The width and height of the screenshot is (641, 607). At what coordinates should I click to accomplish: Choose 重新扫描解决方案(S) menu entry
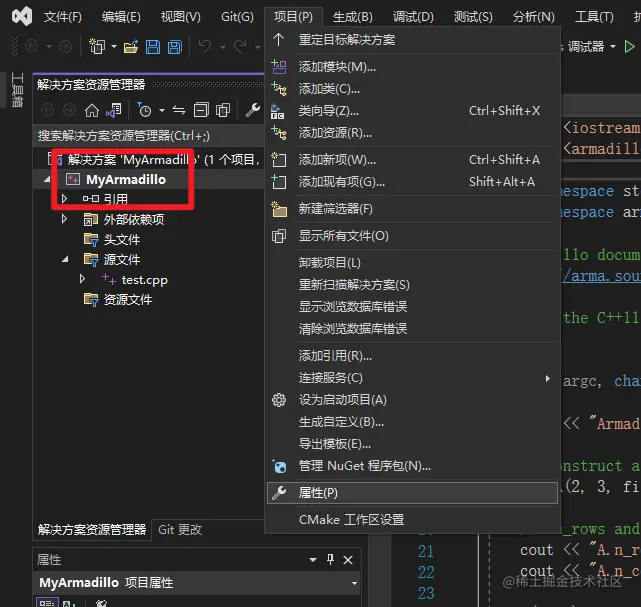pyautogui.click(x=413, y=284)
